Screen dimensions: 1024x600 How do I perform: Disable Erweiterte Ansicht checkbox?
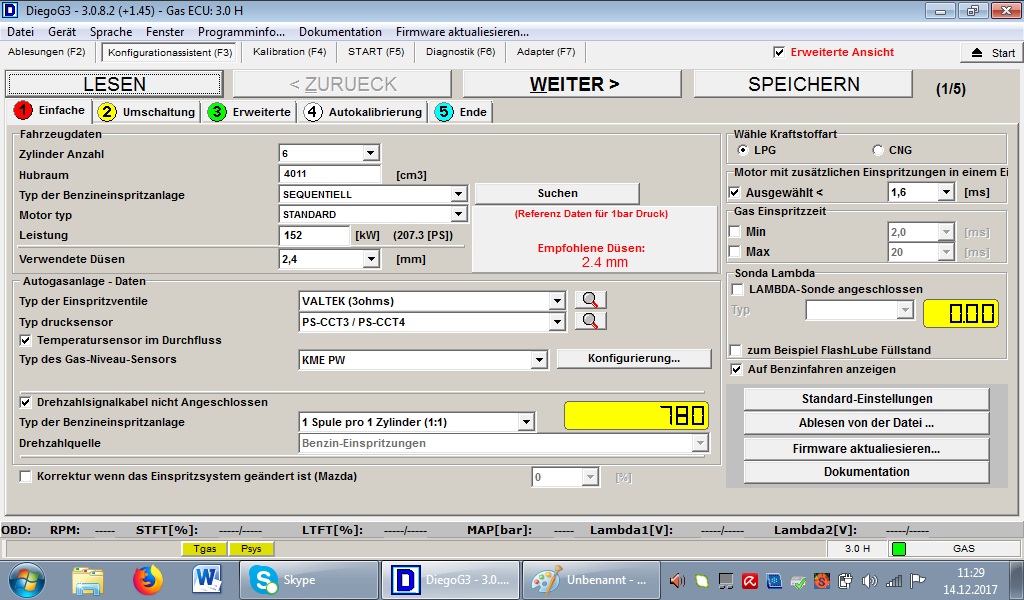779,52
